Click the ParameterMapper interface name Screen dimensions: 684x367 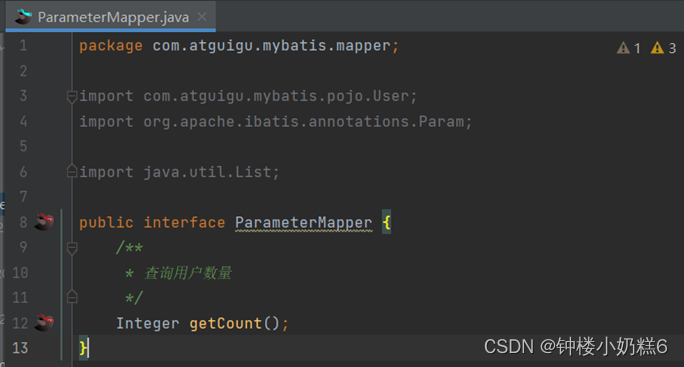(304, 223)
